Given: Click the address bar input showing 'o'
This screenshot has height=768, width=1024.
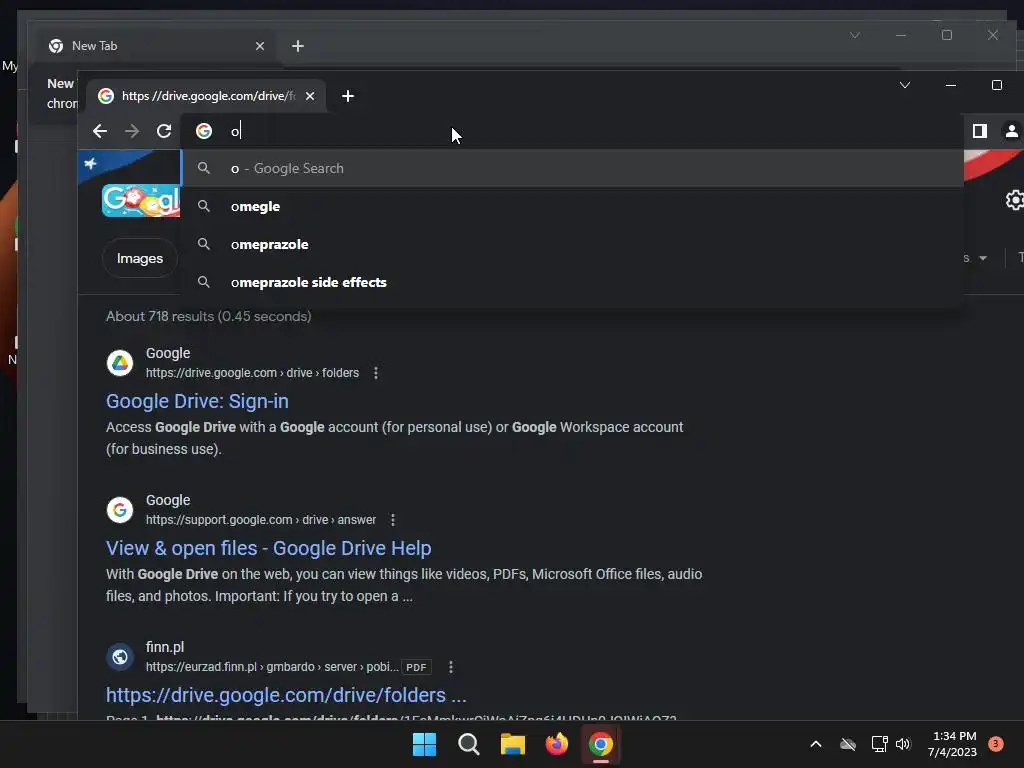Looking at the screenshot, I should pyautogui.click(x=571, y=131).
